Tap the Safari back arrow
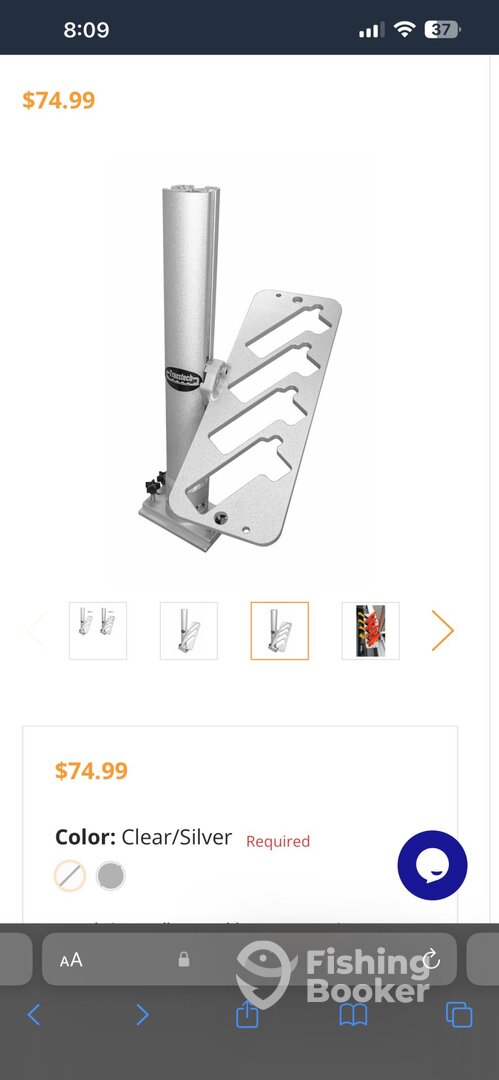The image size is (499, 1080). (34, 1015)
